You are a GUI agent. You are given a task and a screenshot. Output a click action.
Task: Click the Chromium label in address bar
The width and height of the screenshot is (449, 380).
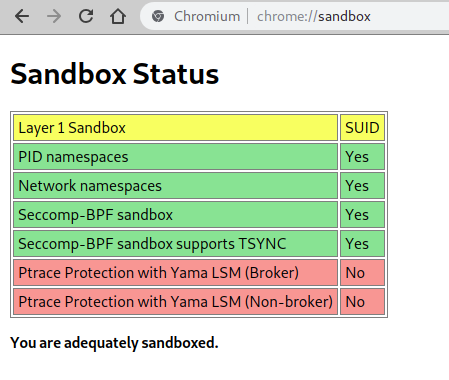pyautogui.click(x=207, y=16)
